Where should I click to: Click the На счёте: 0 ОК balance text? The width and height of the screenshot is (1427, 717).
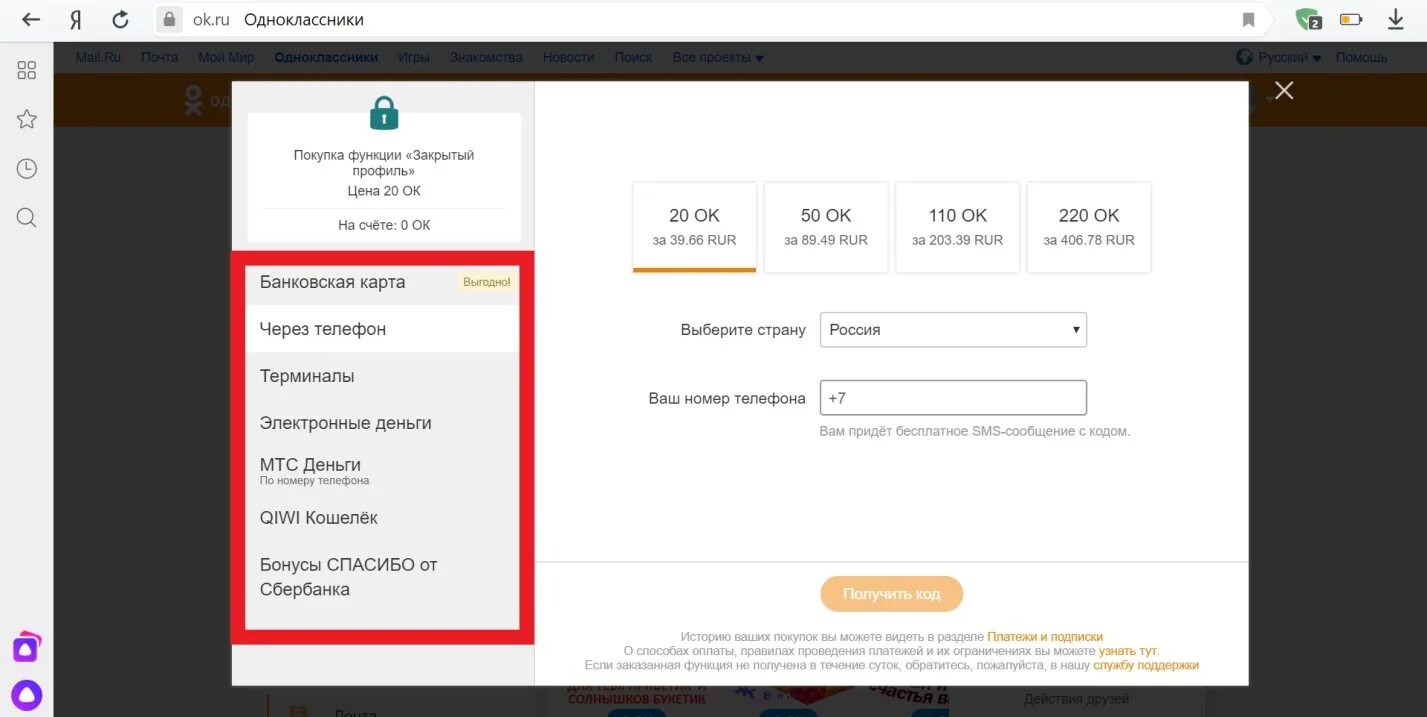[384, 225]
